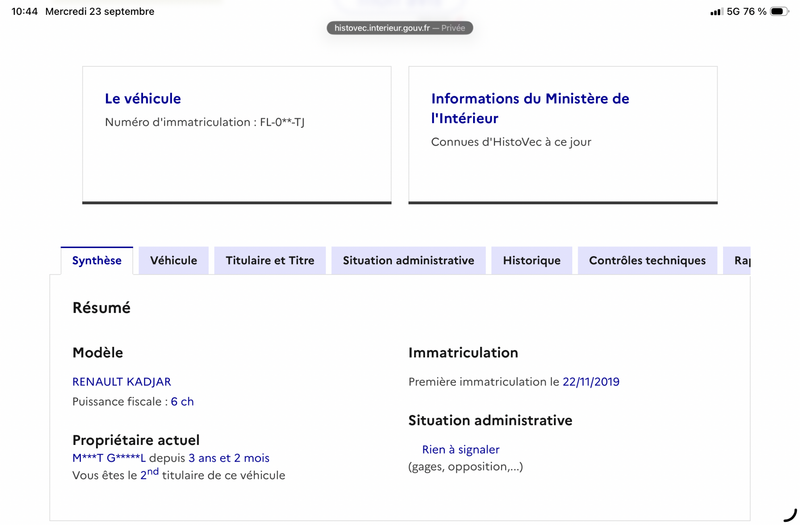Click the Rien à signaler status
800x525 pixels.
click(461, 449)
